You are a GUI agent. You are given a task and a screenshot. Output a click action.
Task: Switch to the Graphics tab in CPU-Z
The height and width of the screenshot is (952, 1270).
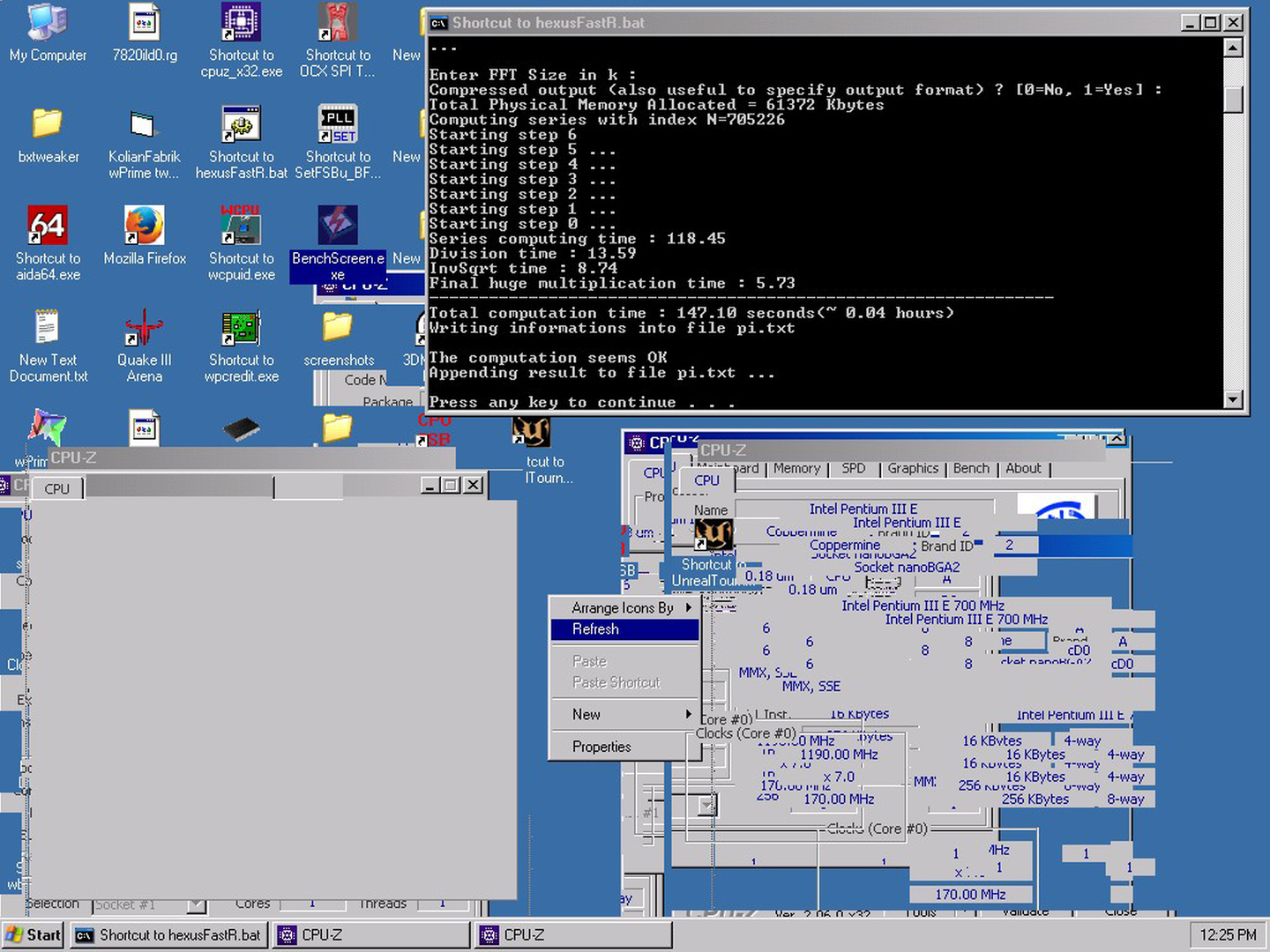pyautogui.click(x=913, y=469)
